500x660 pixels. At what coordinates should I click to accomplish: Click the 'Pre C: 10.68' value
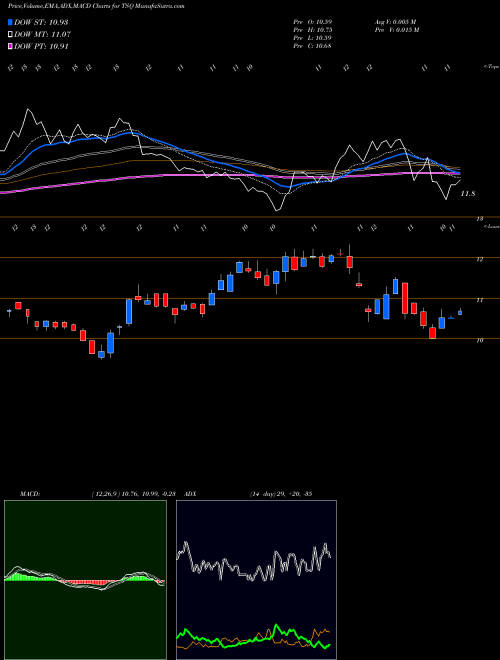coord(313,46)
